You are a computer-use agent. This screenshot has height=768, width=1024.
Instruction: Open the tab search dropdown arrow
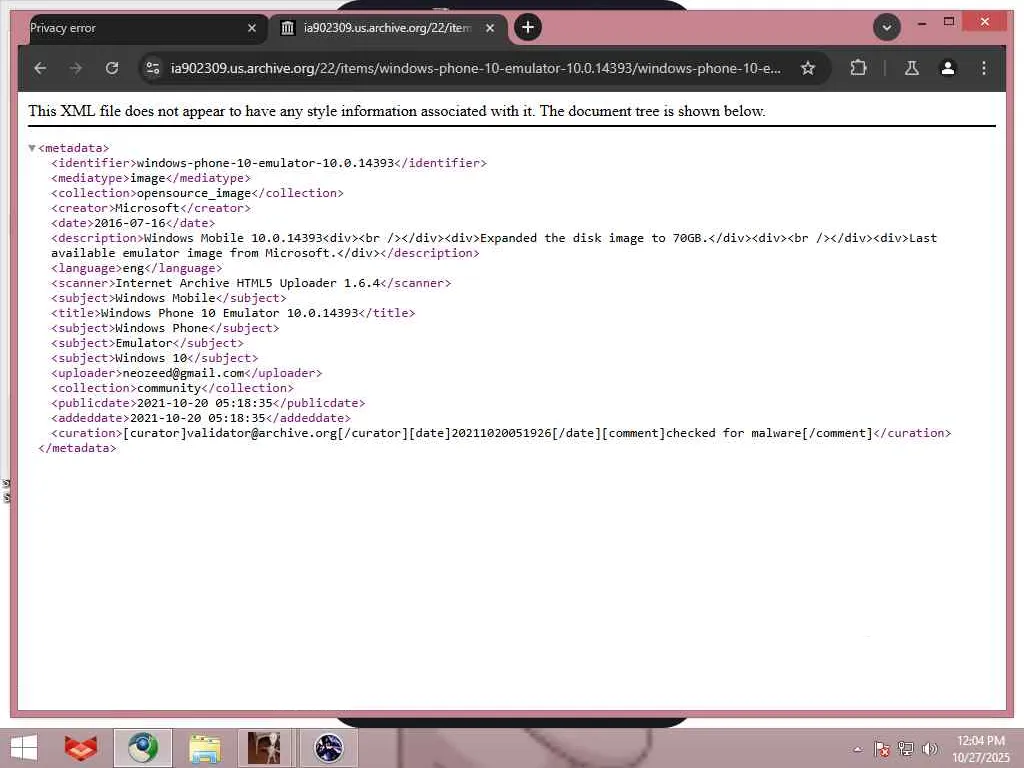click(887, 27)
